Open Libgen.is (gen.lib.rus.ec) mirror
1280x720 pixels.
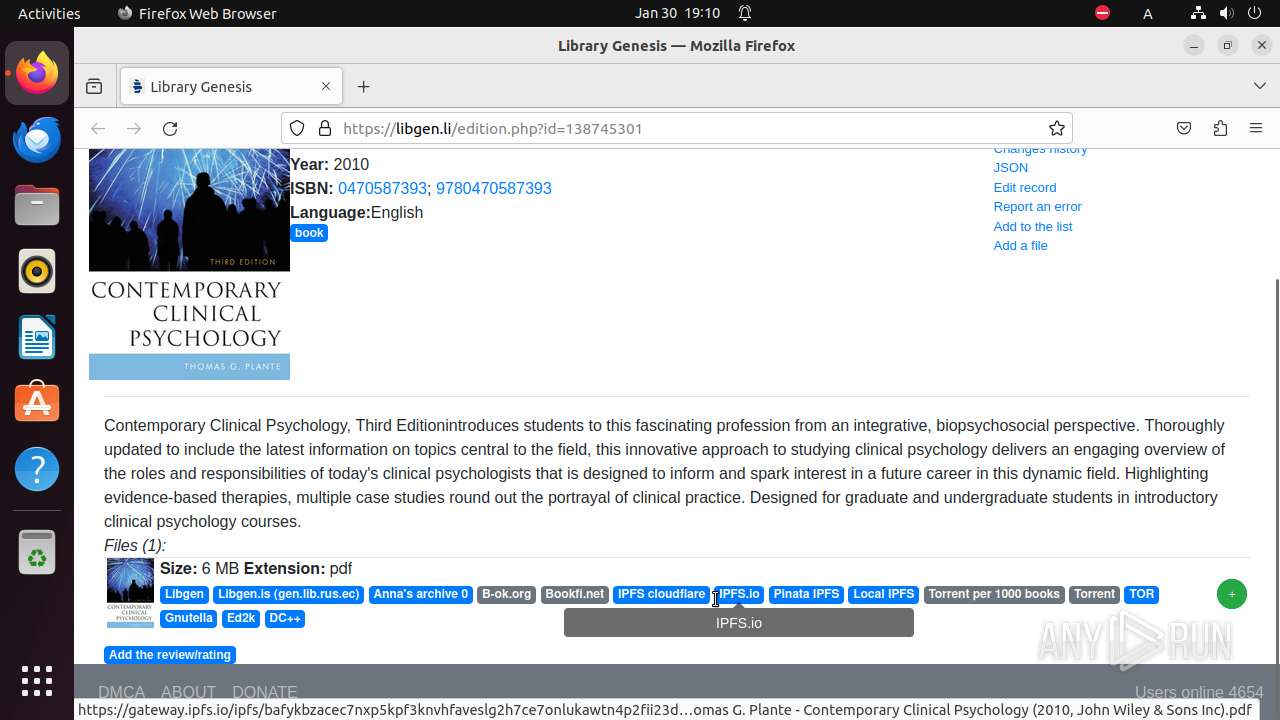coord(288,594)
